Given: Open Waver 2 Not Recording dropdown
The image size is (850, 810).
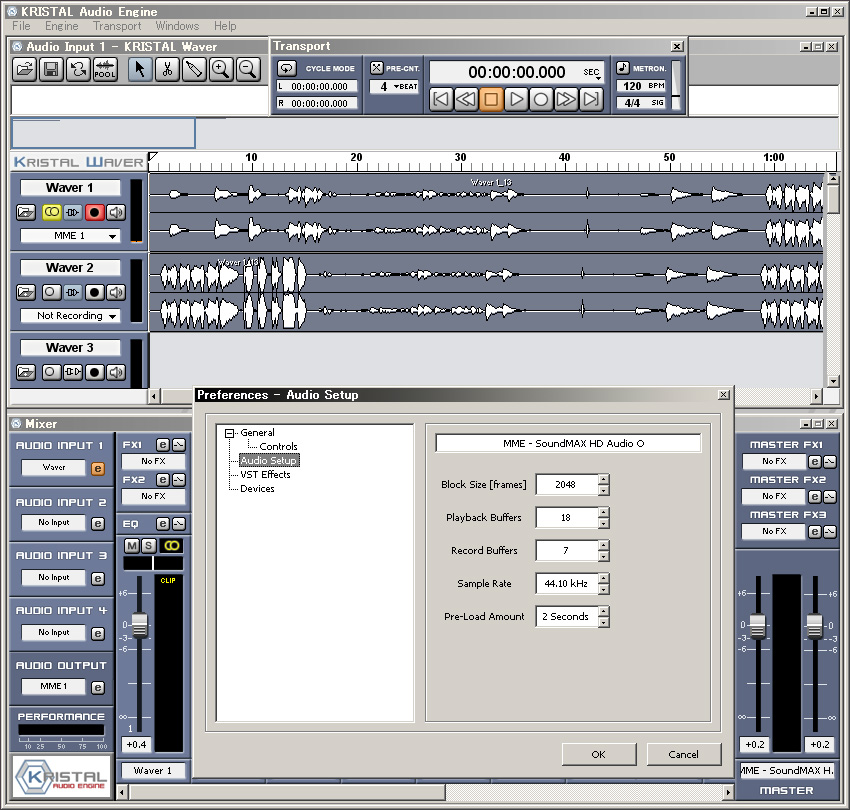Looking at the screenshot, I should (70, 316).
